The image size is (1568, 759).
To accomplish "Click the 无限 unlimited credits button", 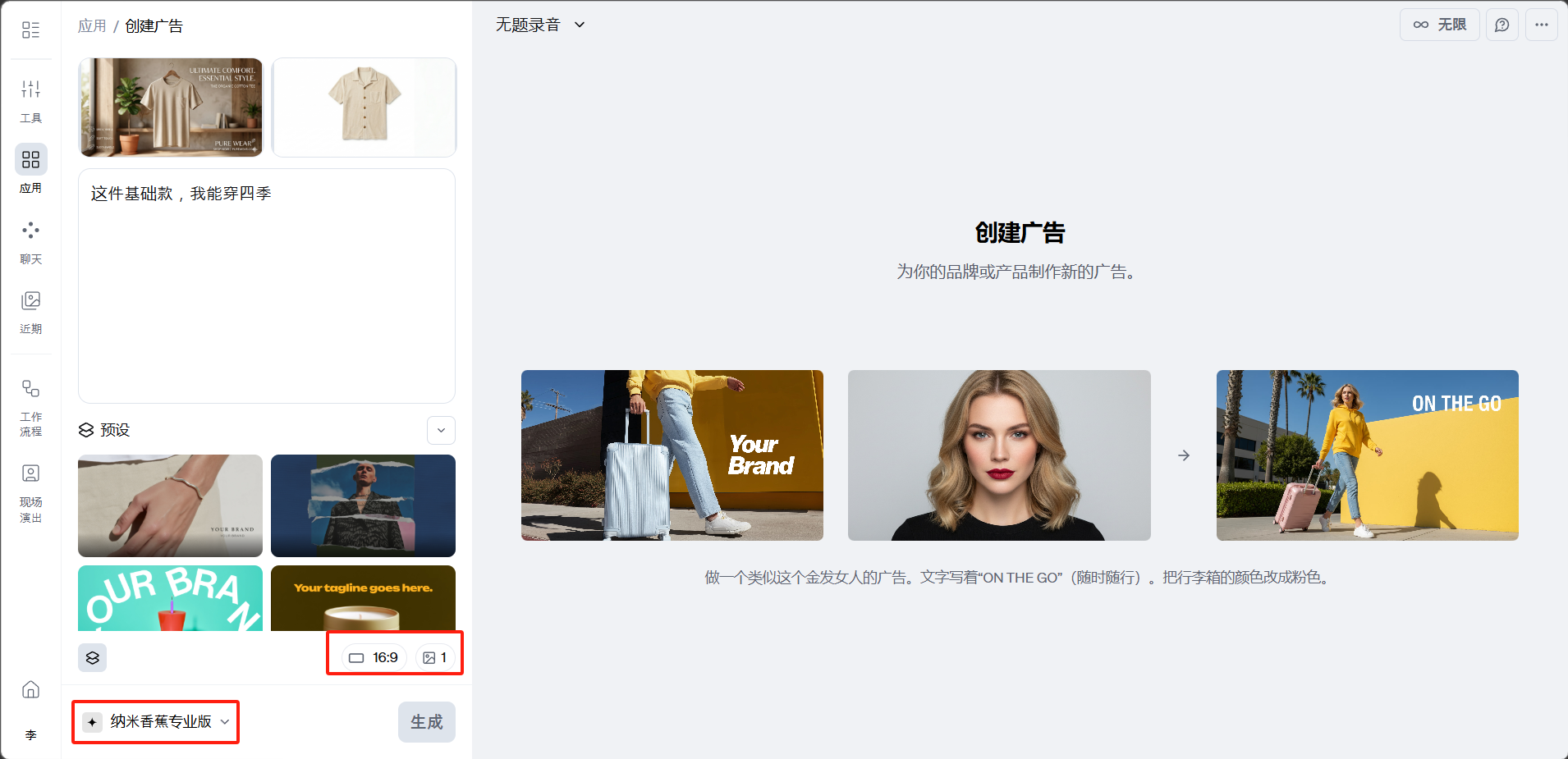I will pos(1439,25).
